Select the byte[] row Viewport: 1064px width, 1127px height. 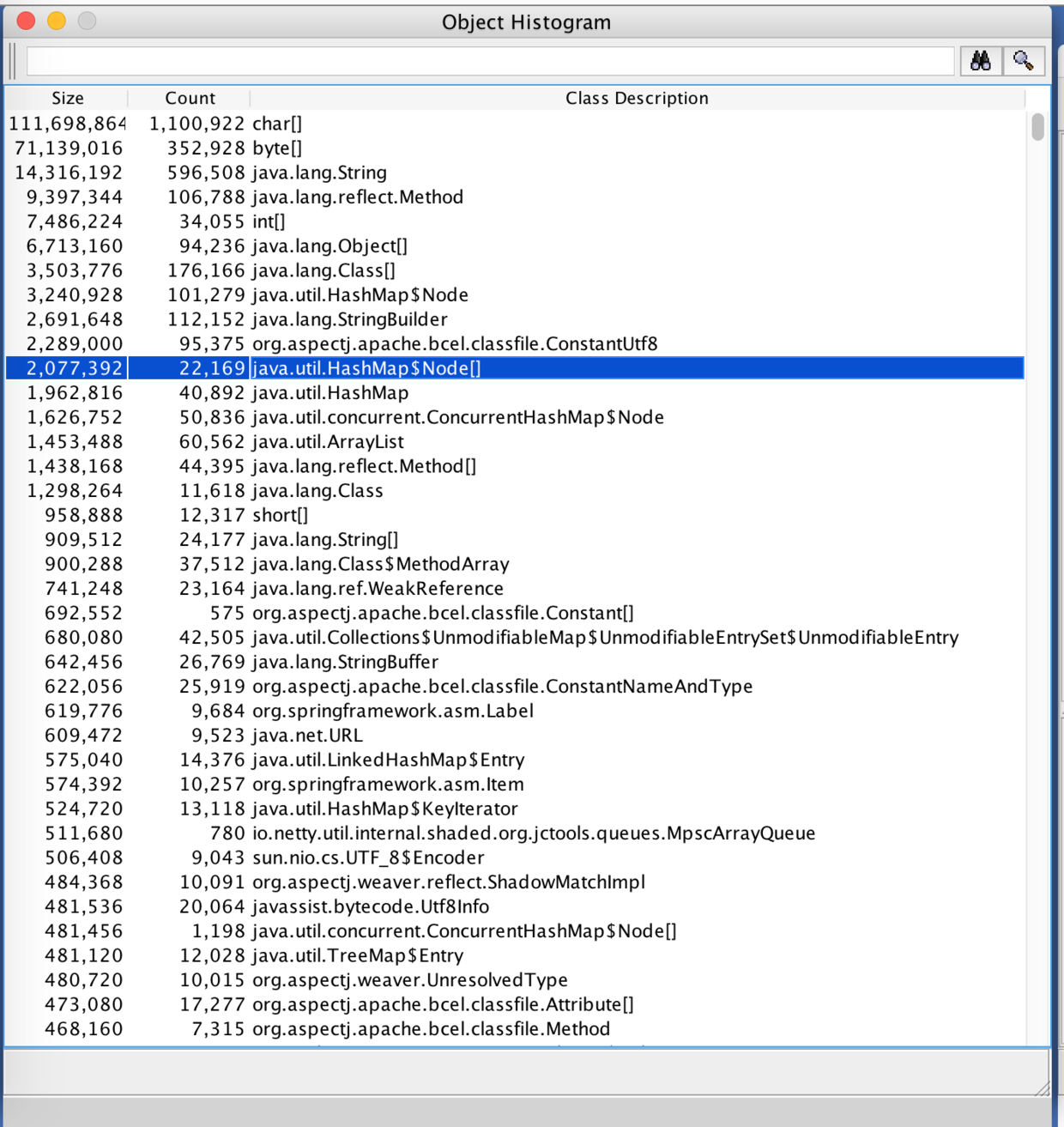coord(515,148)
